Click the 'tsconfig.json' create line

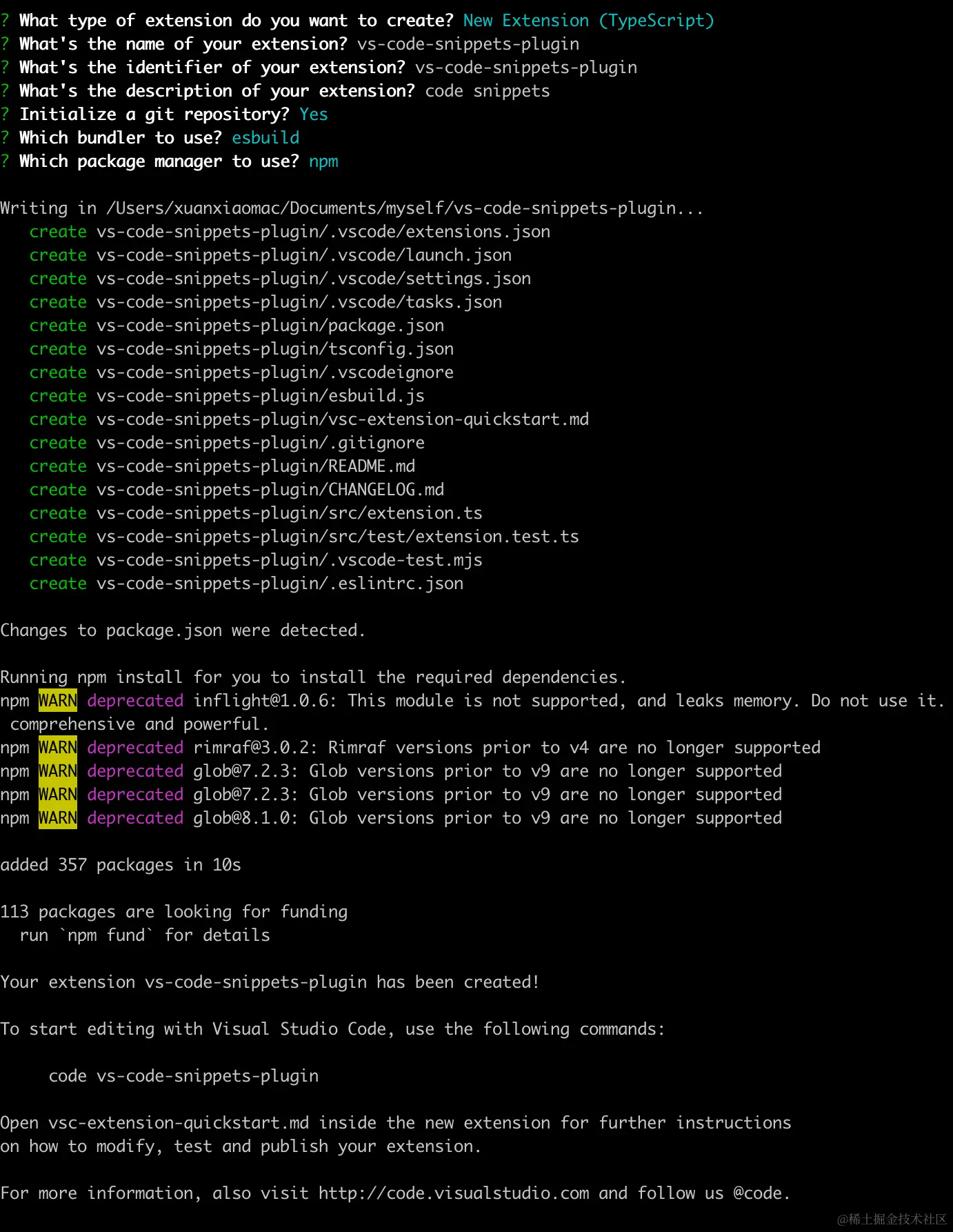tap(241, 349)
